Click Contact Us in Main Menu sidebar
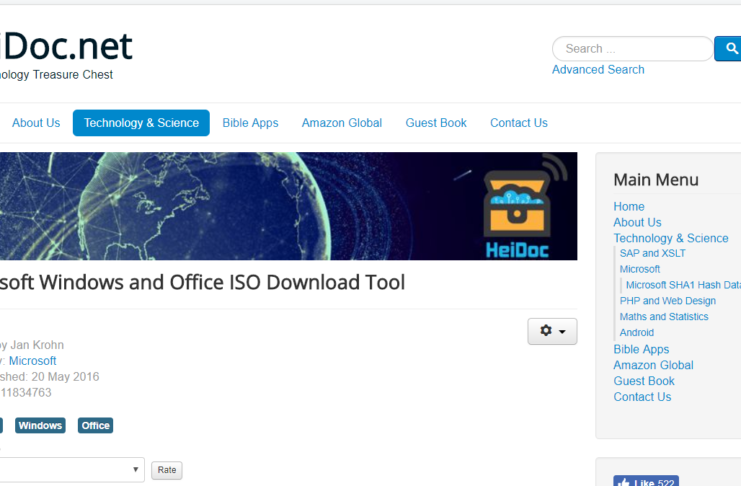The height and width of the screenshot is (486, 741). 642,397
